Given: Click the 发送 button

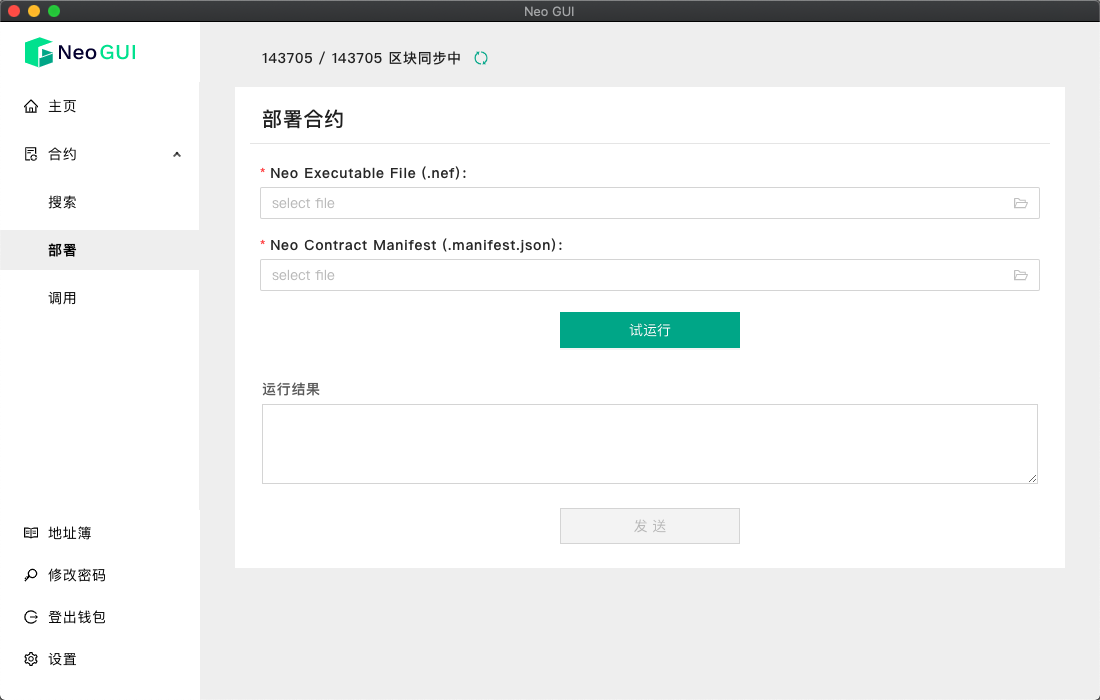Looking at the screenshot, I should point(650,526).
